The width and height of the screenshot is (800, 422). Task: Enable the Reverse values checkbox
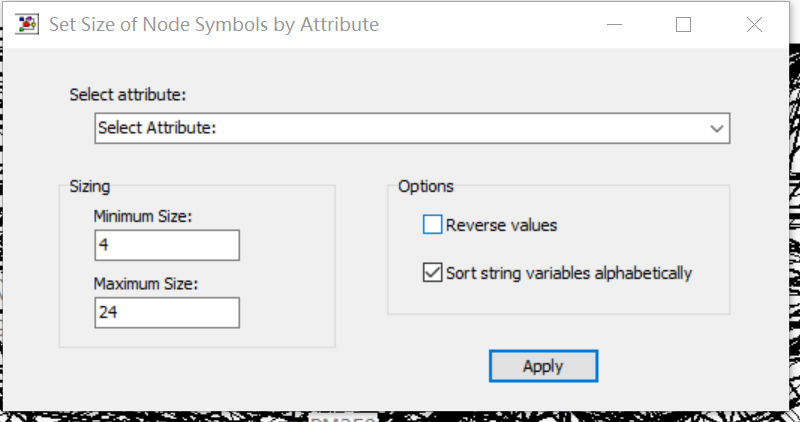tap(432, 225)
